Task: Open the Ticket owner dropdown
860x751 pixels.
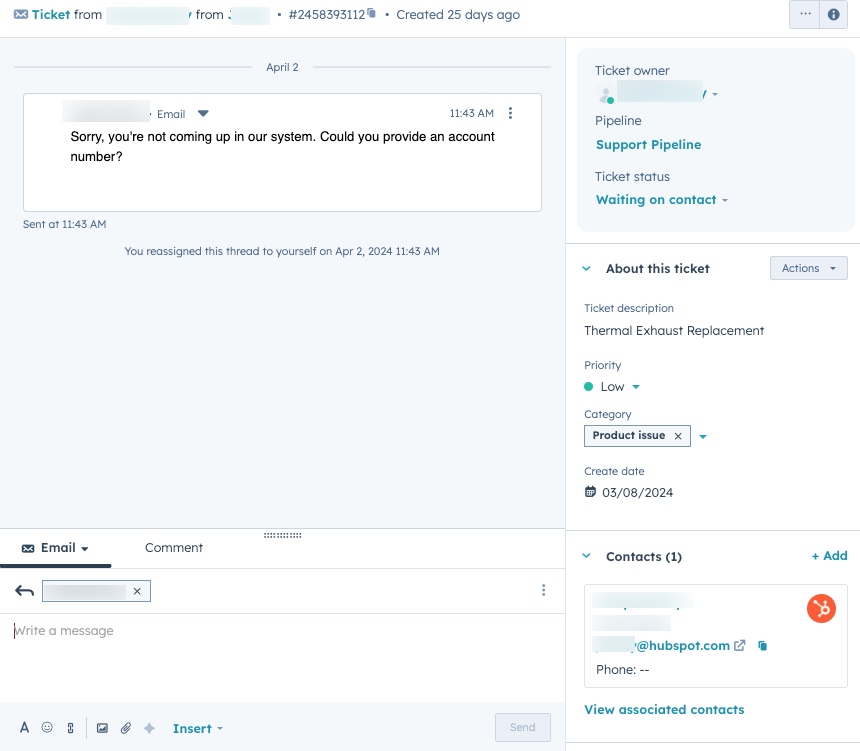Action: 715,94
